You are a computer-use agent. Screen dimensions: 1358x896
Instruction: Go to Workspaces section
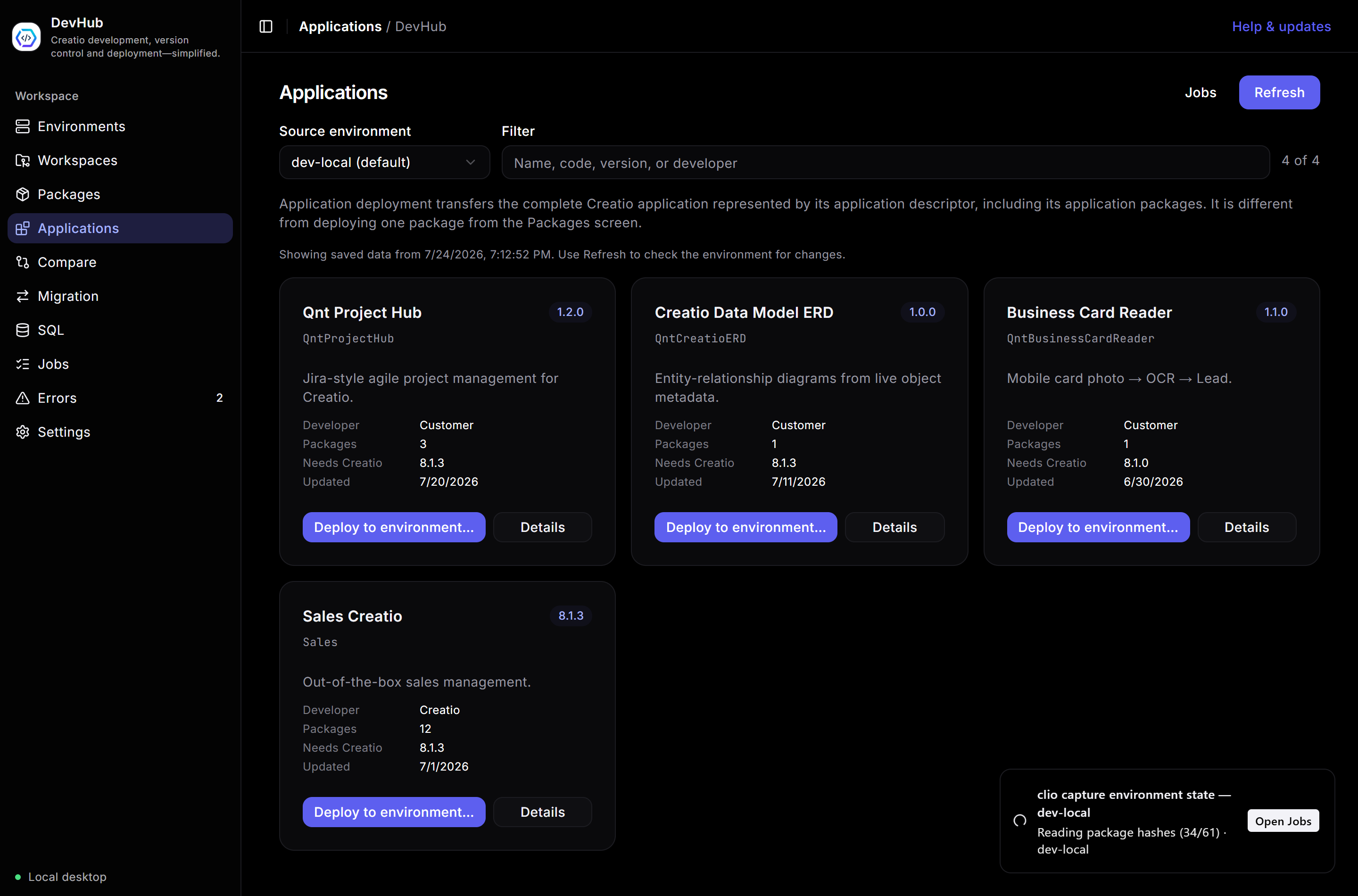(120, 160)
